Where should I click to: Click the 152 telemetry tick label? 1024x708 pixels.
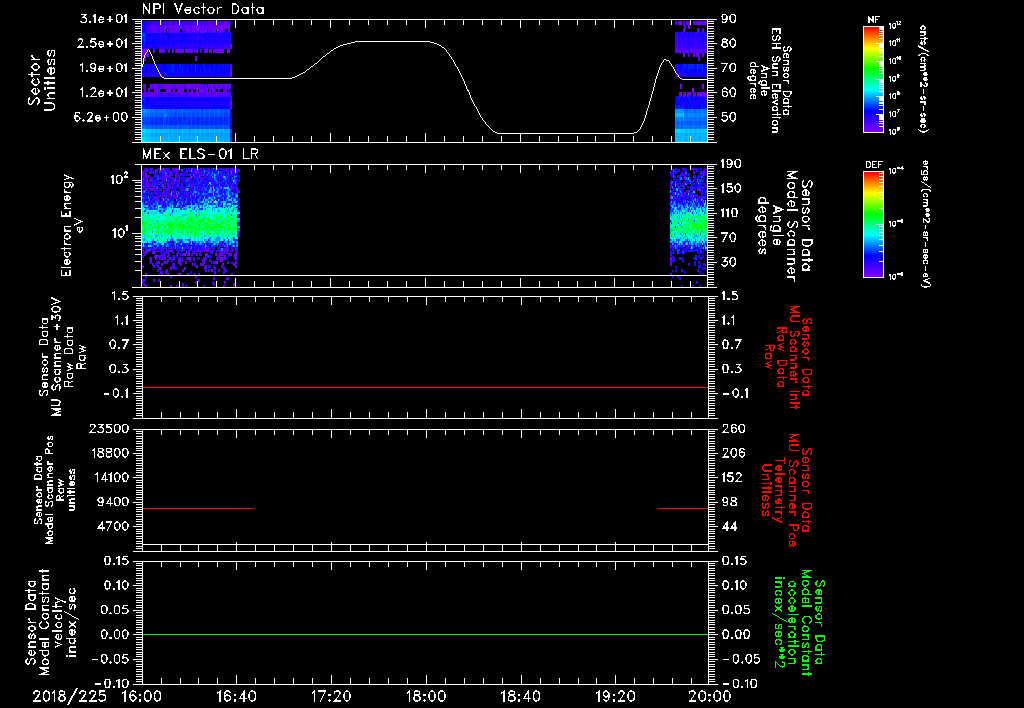pyautogui.click(x=733, y=477)
